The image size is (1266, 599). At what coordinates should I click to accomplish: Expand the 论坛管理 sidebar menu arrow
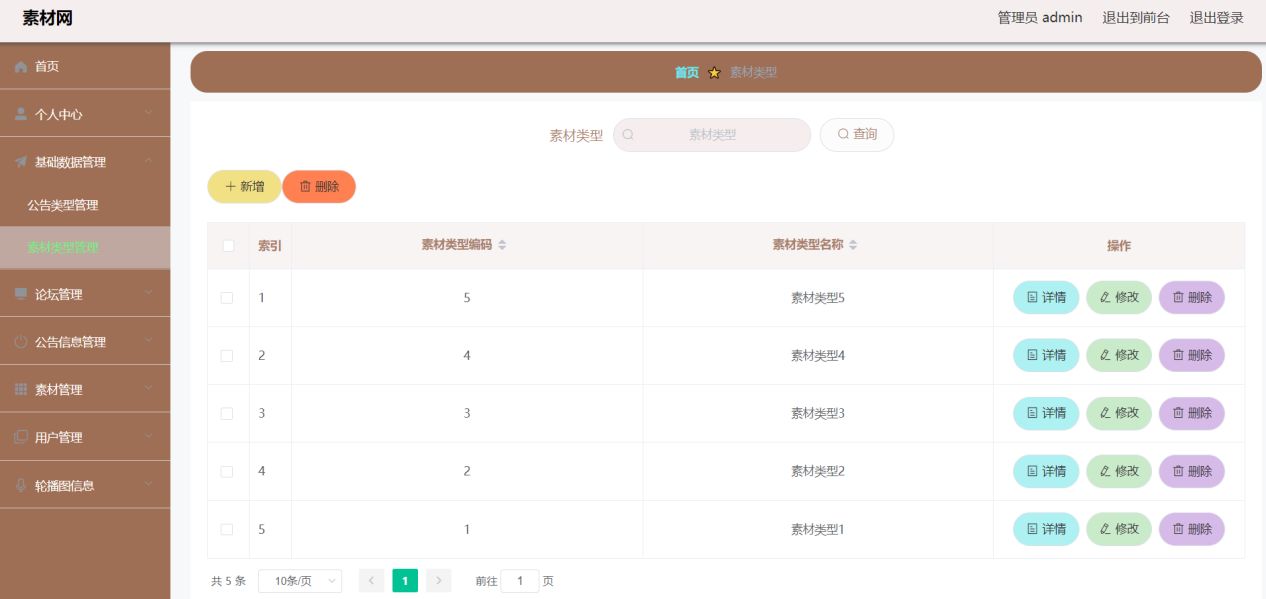[x=148, y=293]
